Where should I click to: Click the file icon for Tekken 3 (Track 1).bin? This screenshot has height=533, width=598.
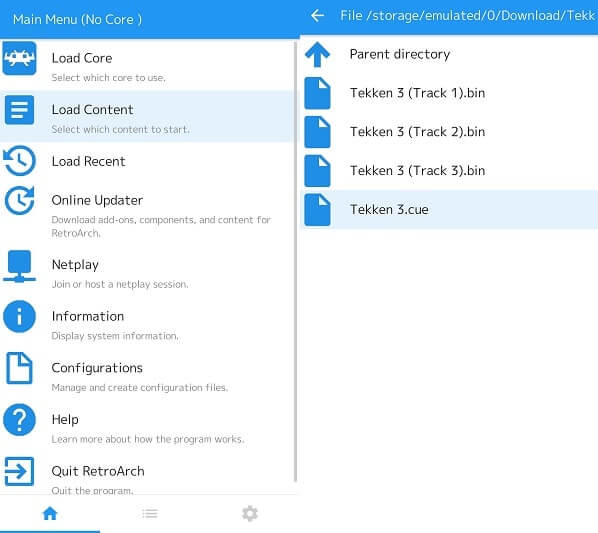317,93
